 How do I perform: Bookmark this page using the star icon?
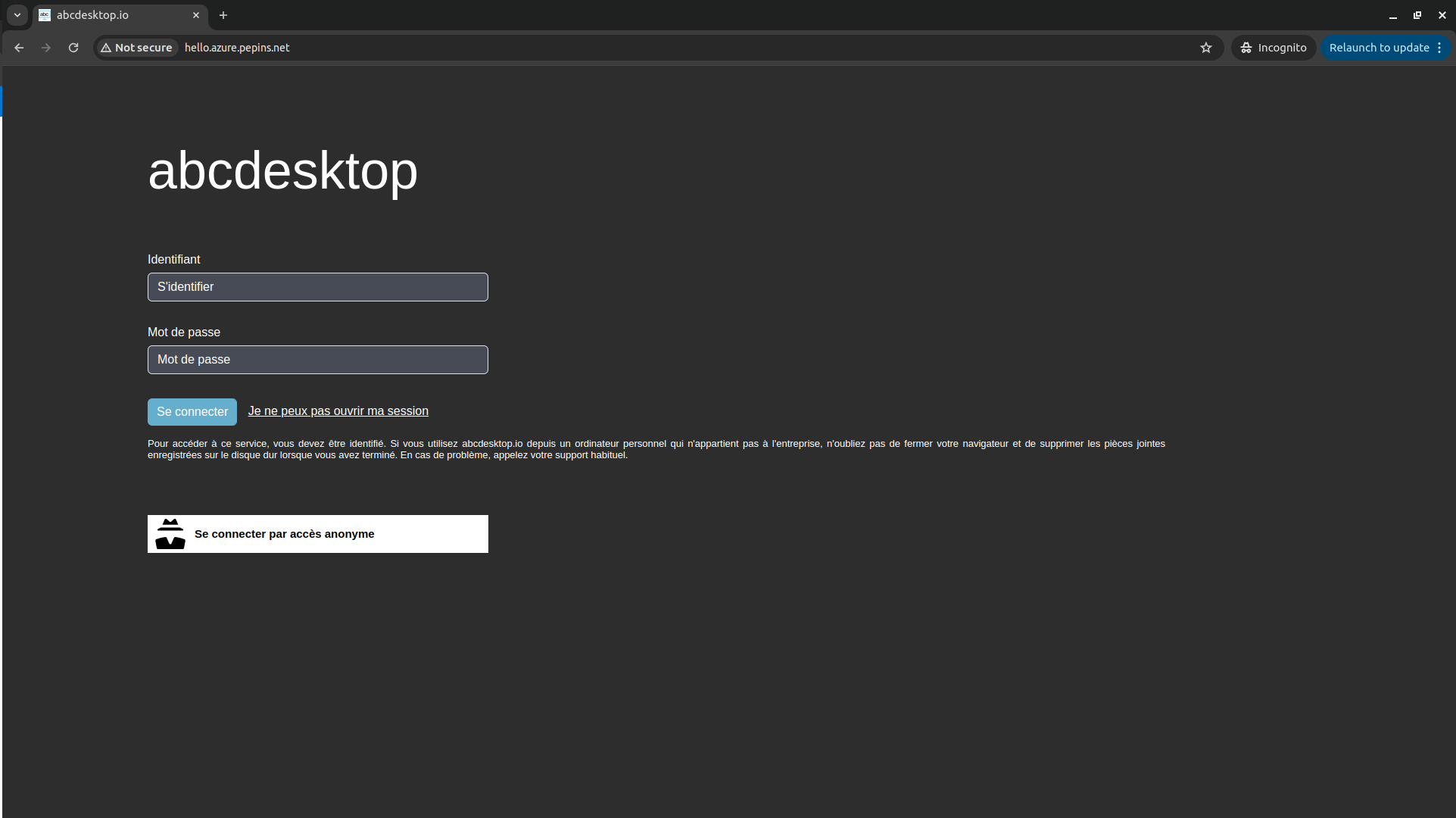click(x=1205, y=47)
